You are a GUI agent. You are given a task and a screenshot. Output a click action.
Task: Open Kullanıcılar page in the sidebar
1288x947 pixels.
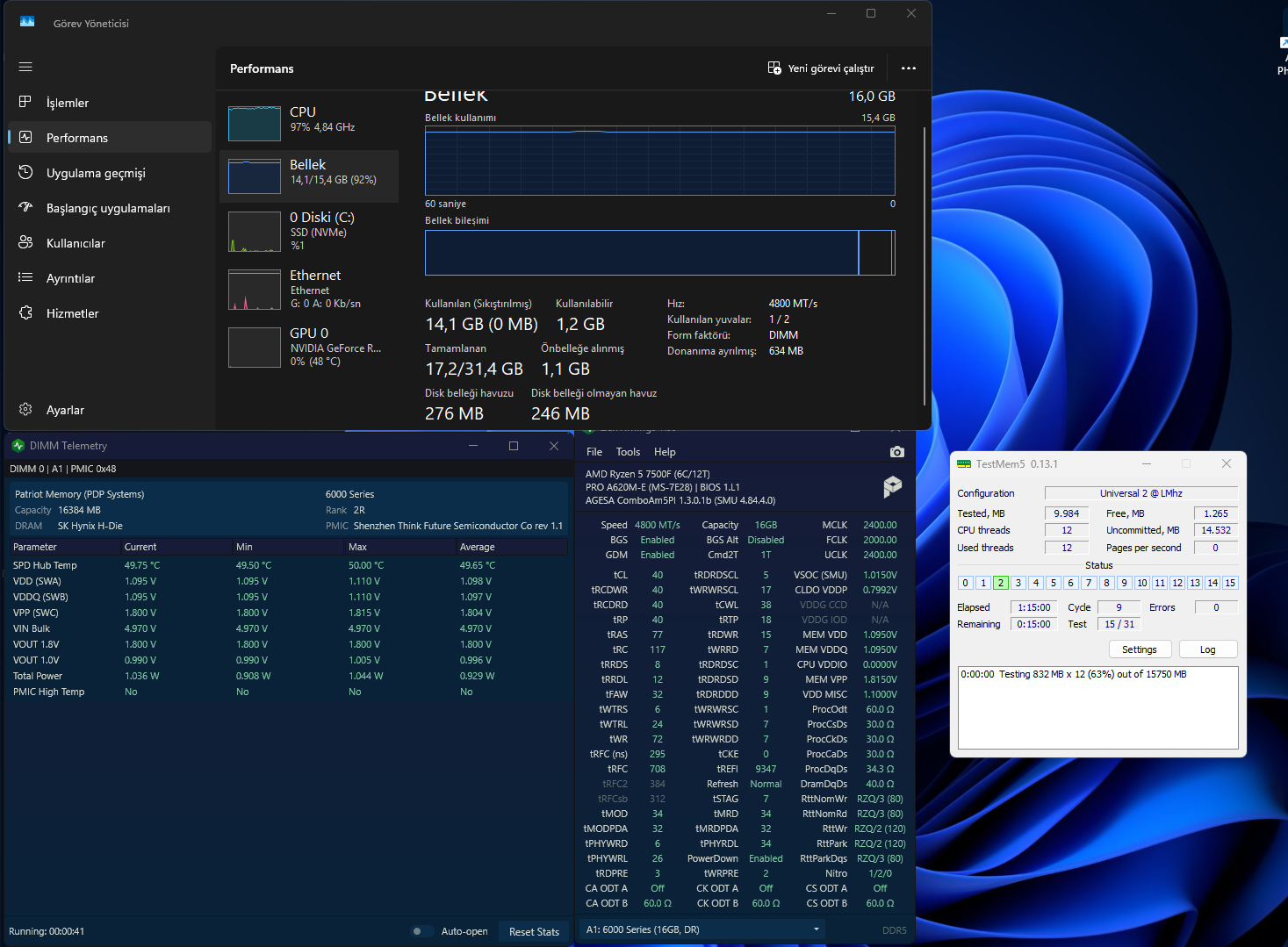coord(110,243)
